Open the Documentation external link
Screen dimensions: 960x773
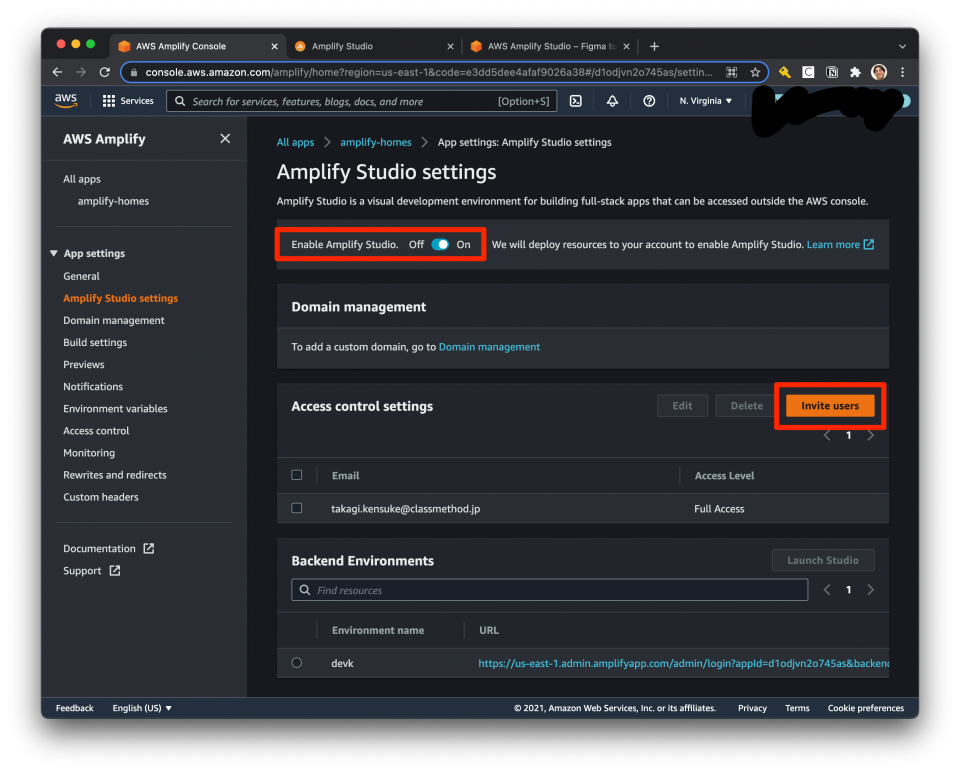(108, 548)
